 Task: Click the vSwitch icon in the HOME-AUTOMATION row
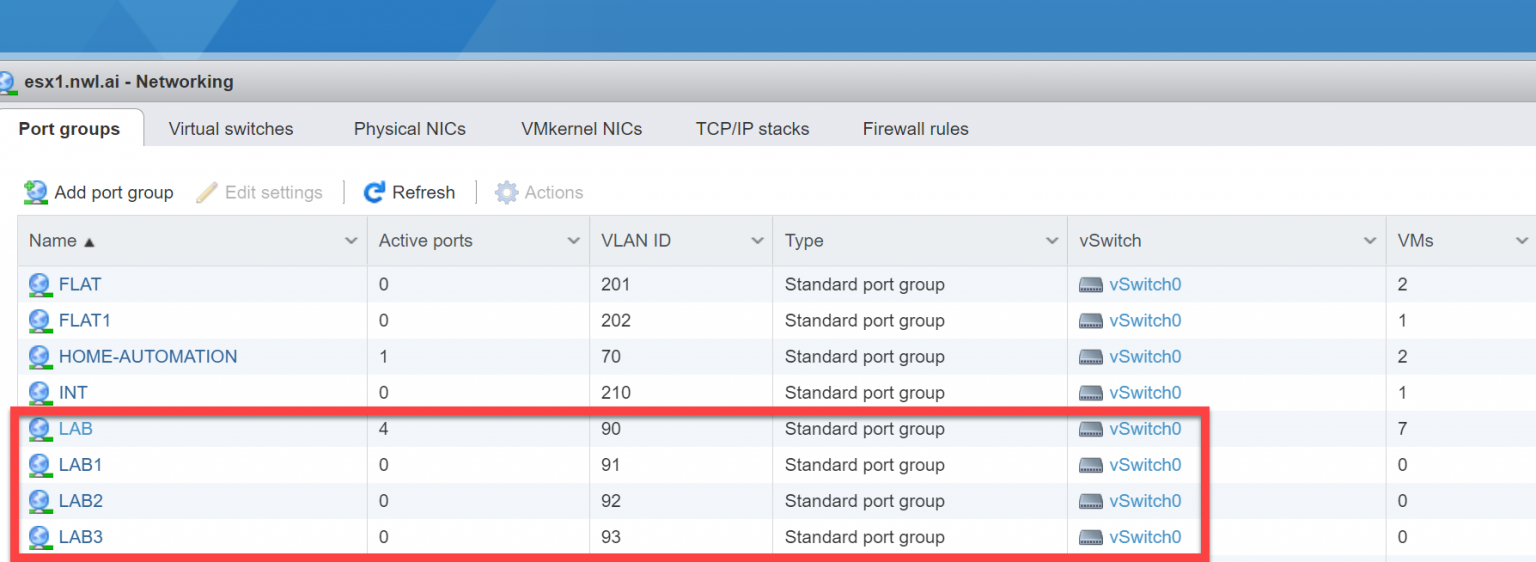tap(1091, 357)
